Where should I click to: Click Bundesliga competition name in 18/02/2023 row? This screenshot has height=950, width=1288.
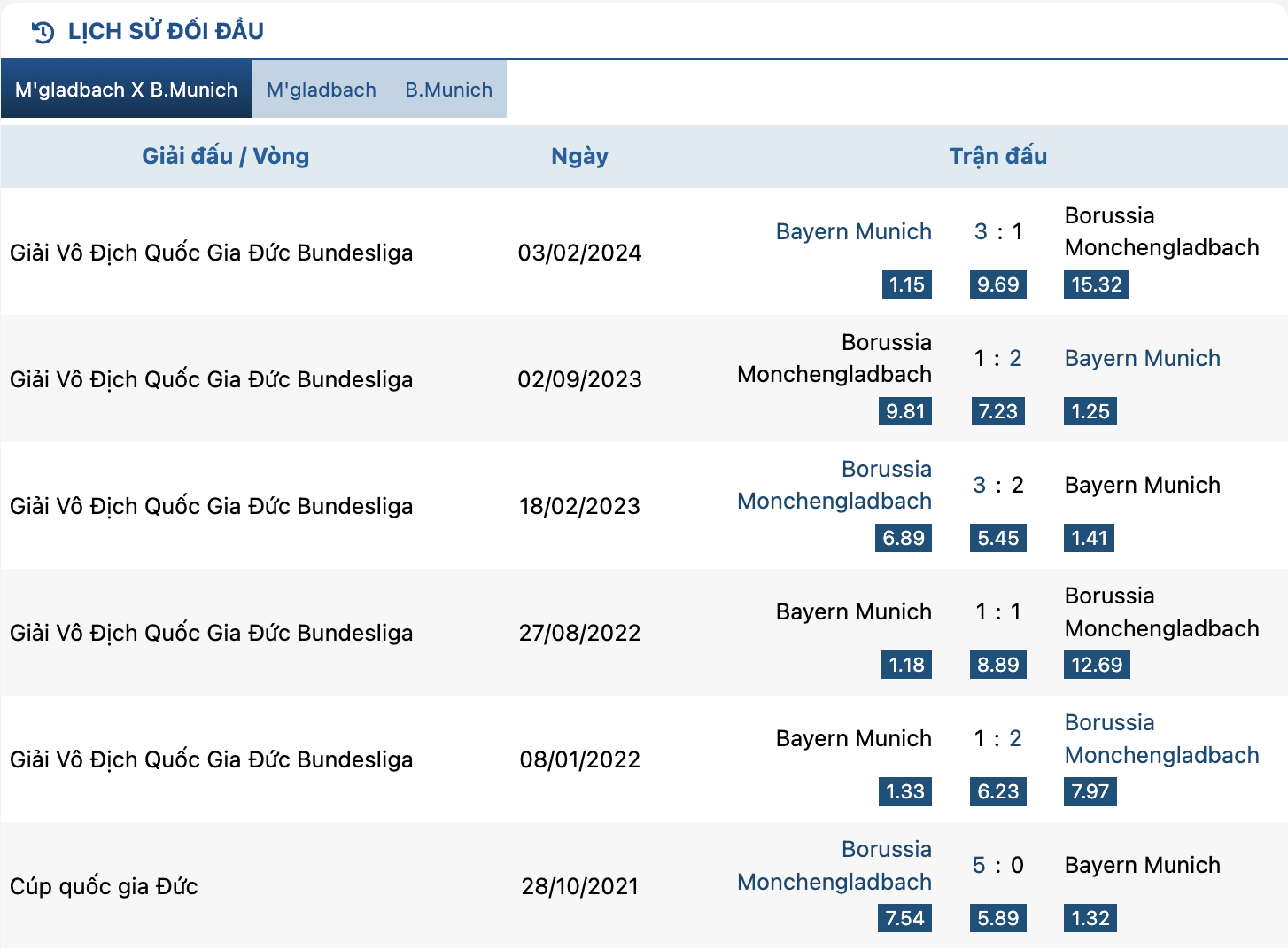pyautogui.click(x=211, y=506)
